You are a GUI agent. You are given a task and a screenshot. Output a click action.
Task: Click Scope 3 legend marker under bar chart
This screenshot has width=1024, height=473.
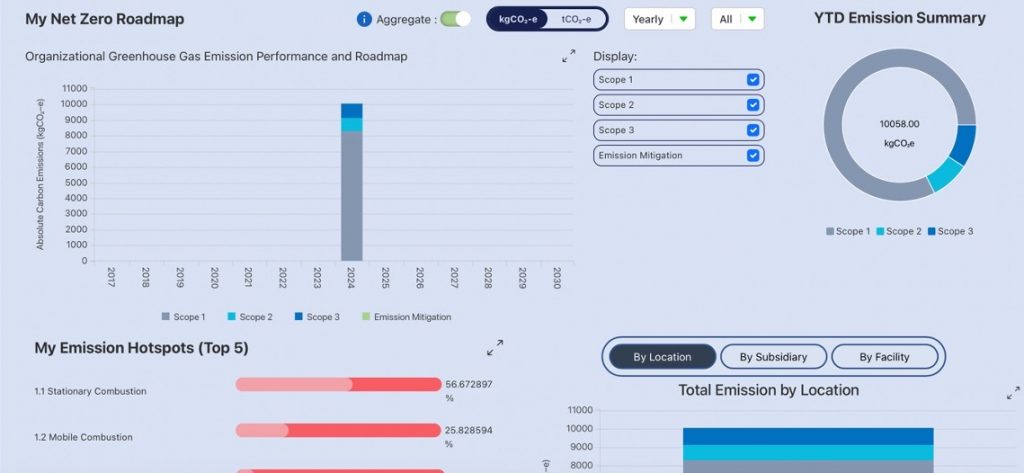click(299, 317)
